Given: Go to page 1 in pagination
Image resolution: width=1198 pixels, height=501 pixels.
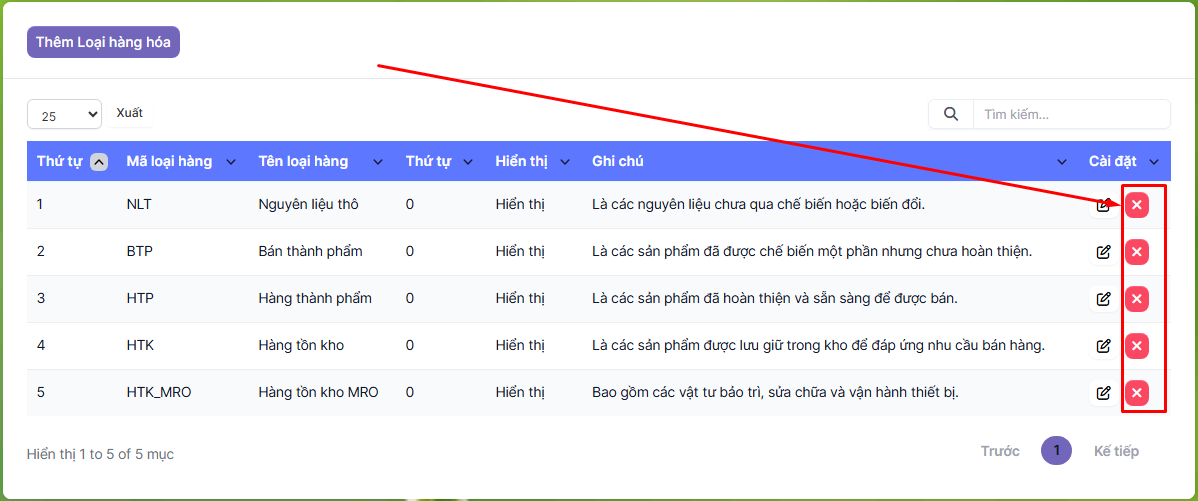Looking at the screenshot, I should (1056, 451).
